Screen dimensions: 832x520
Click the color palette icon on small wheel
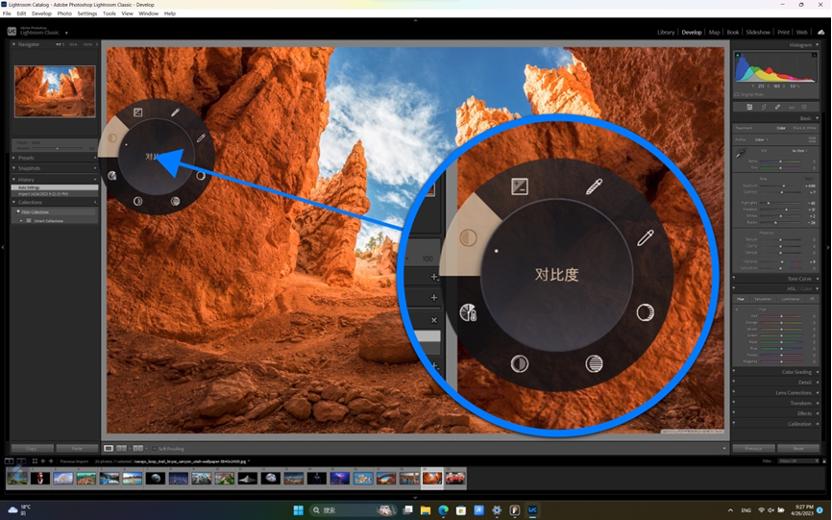112,176
